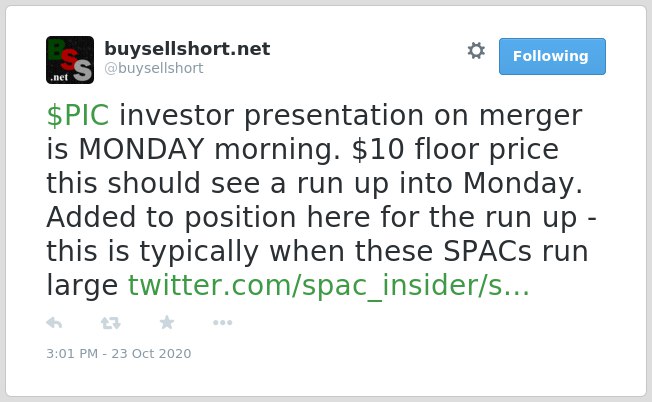
Task: Visit the @buysellshort handle
Action: click(x=154, y=68)
